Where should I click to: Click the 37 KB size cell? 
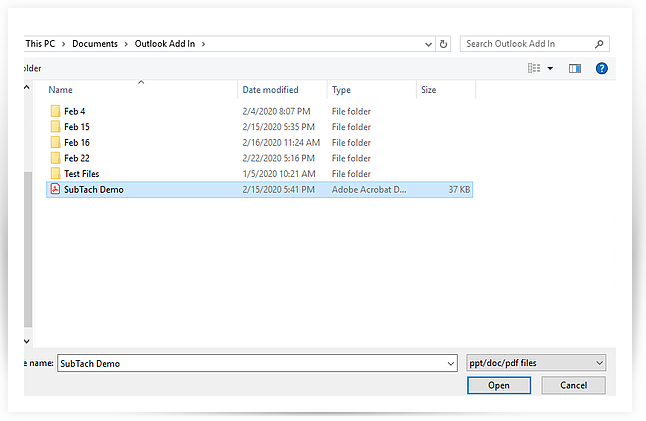[459, 189]
